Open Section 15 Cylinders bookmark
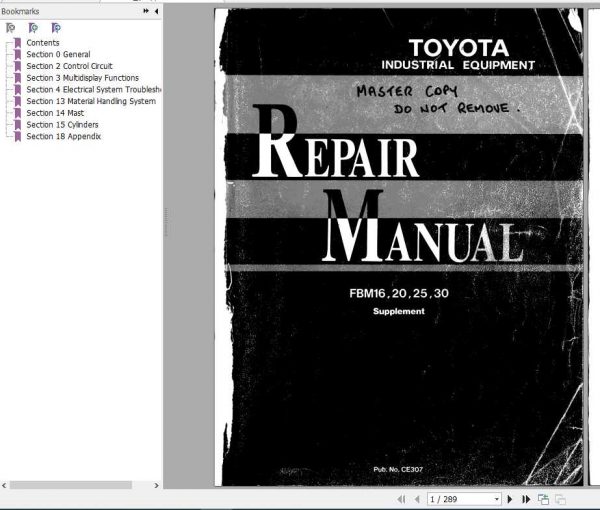 [x=62, y=125]
